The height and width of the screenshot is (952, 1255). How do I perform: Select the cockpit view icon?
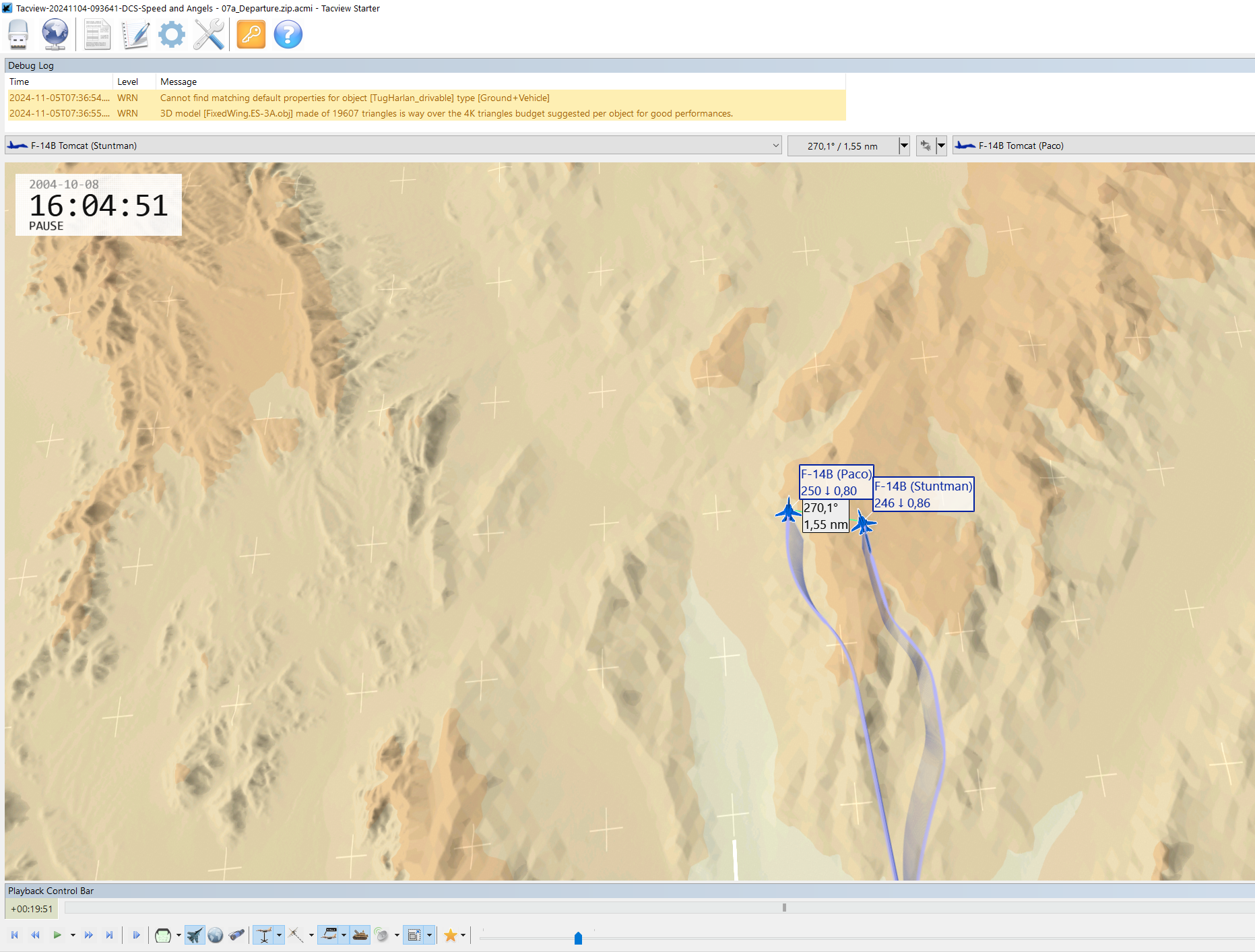[x=162, y=935]
